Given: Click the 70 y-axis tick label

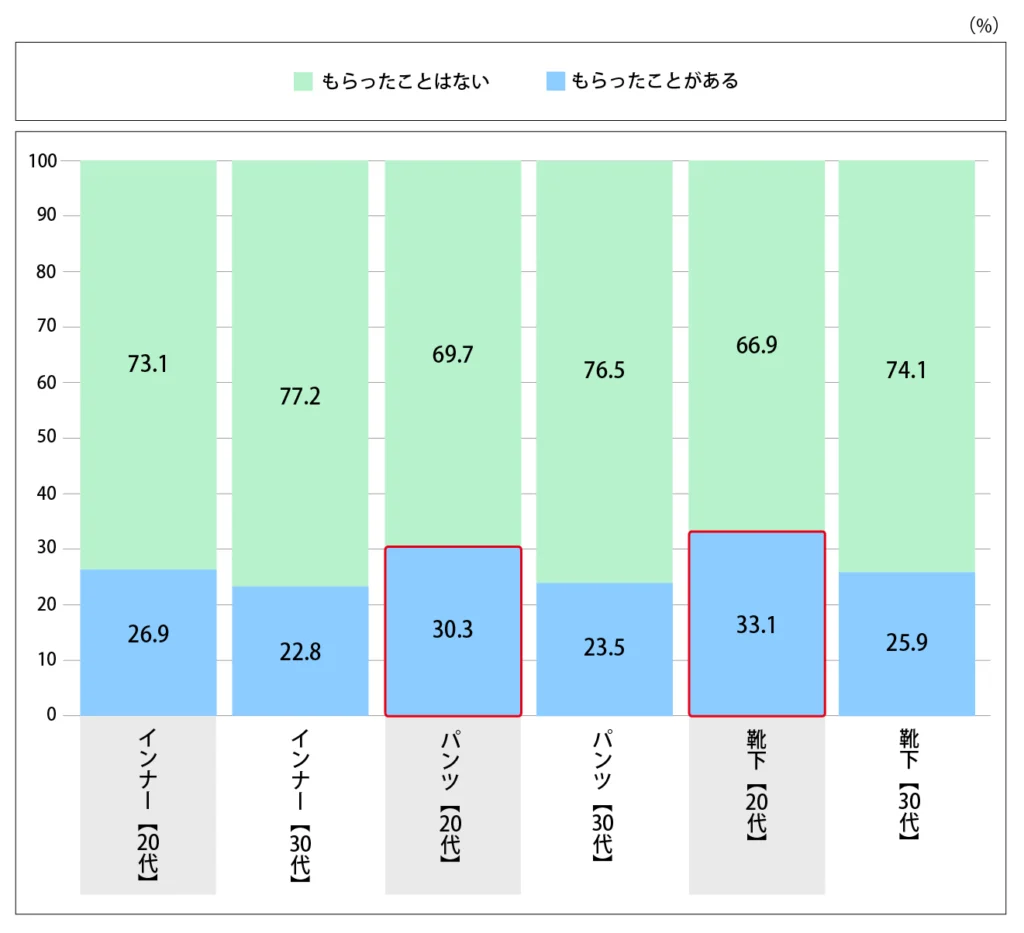Looking at the screenshot, I should tap(46, 325).
